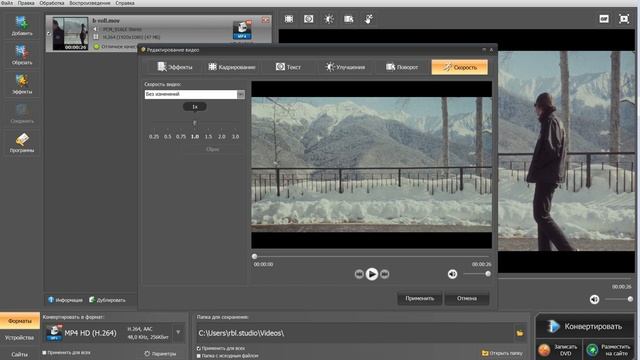The height and width of the screenshot is (360, 640).
Task: Open Эффекты in the left sidebar
Action: [x=22, y=84]
